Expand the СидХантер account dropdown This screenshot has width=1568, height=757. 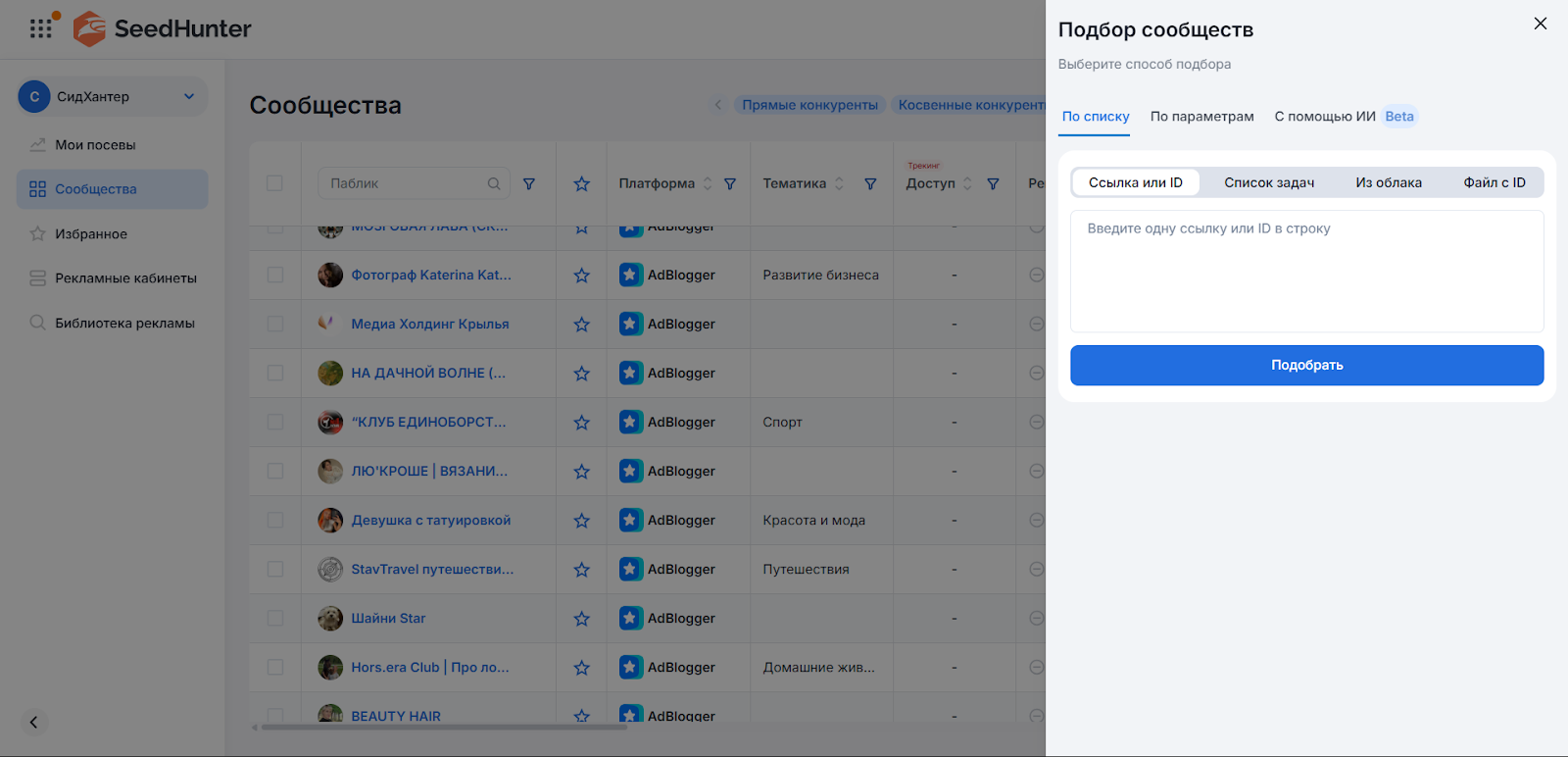point(189,96)
